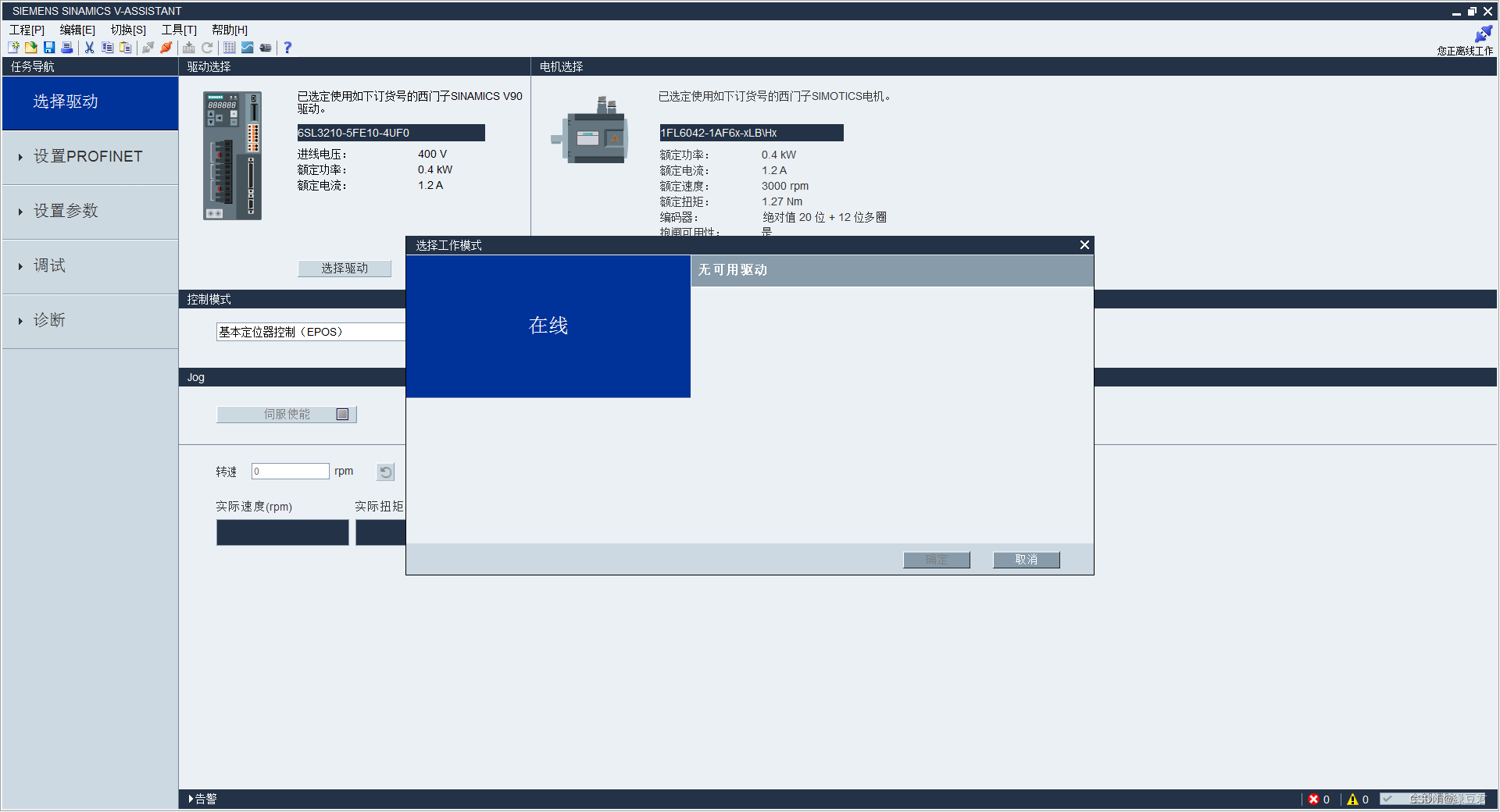Click the 进线电压 value 400 V
This screenshot has height=812, width=1500.
pyautogui.click(x=432, y=154)
